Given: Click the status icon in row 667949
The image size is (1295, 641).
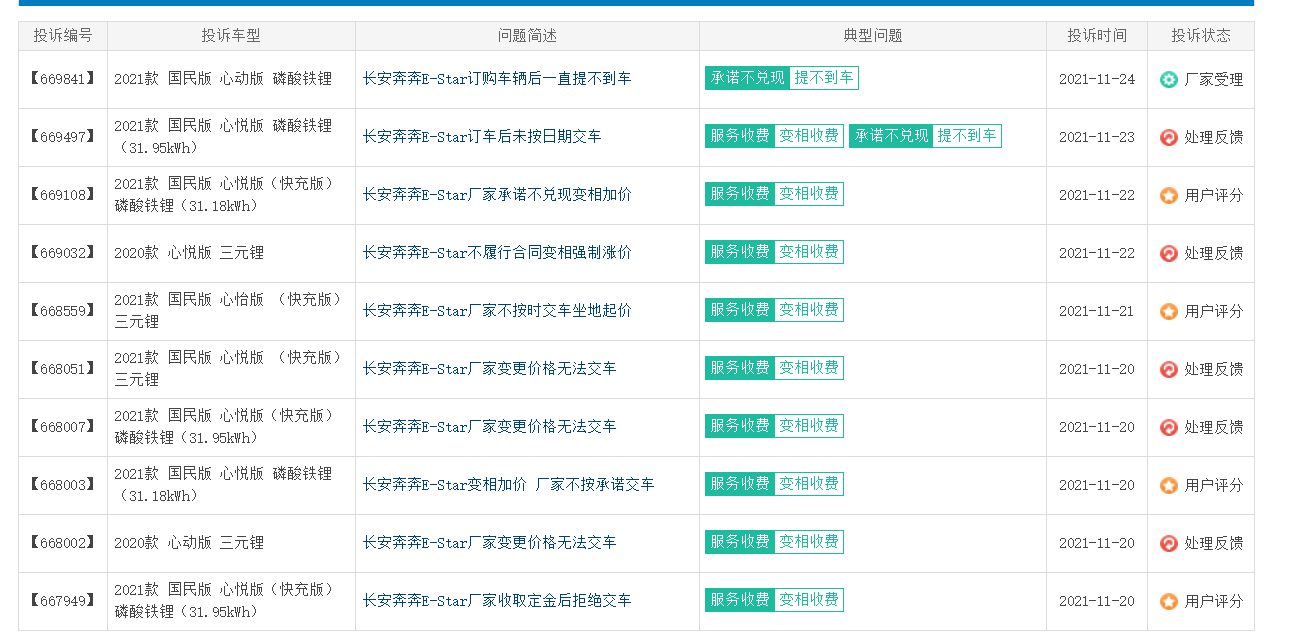Looking at the screenshot, I should 1168,601.
